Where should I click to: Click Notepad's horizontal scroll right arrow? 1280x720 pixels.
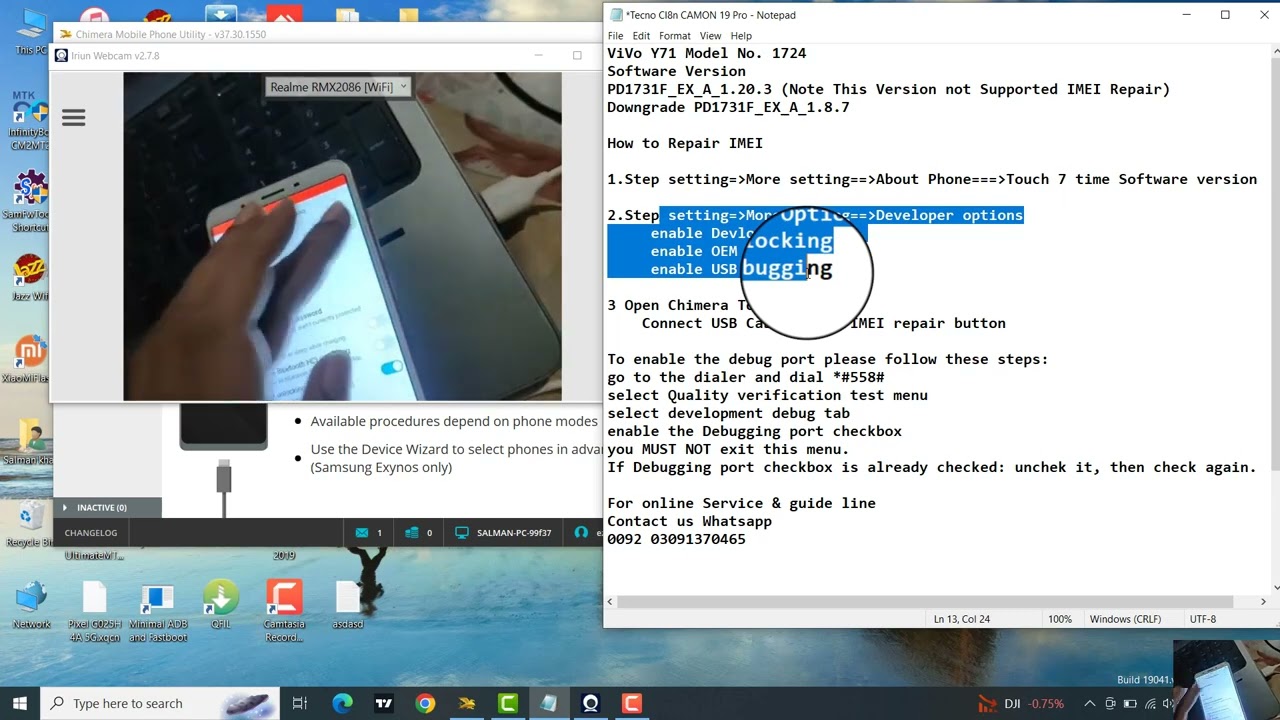click(1263, 601)
